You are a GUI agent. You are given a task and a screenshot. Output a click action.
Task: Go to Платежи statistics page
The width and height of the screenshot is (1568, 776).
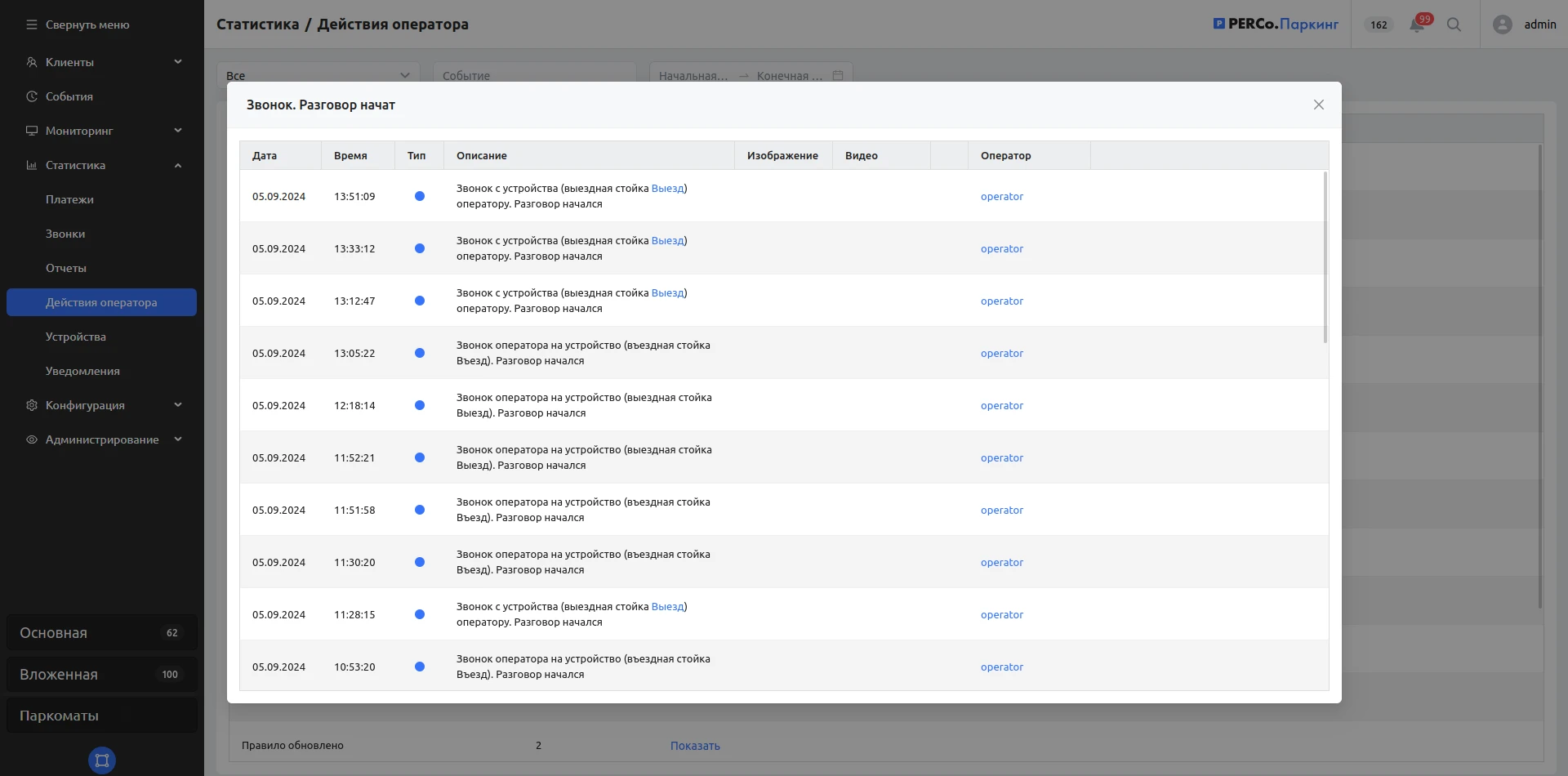[69, 199]
